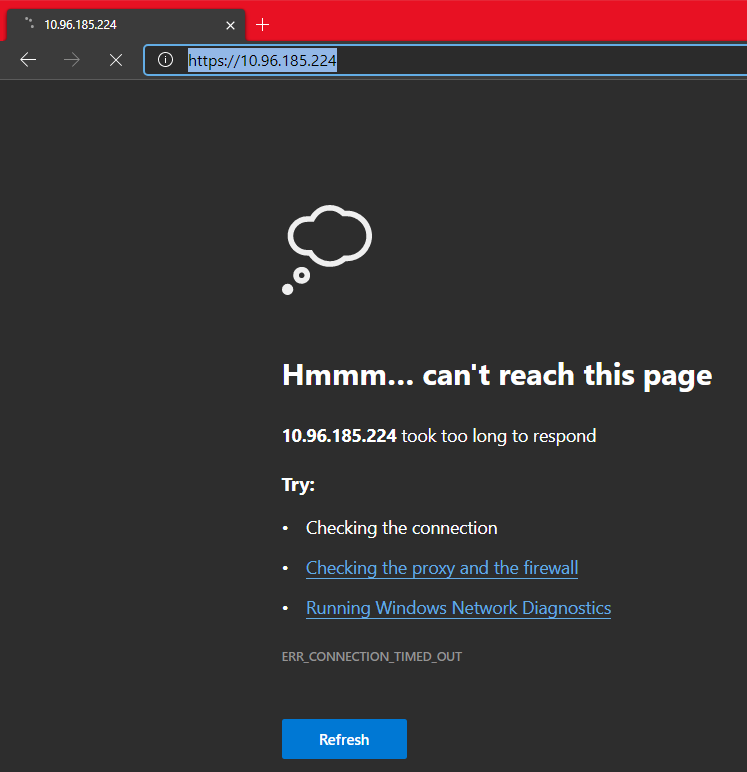Click the "took too long to respond" text

[498, 436]
